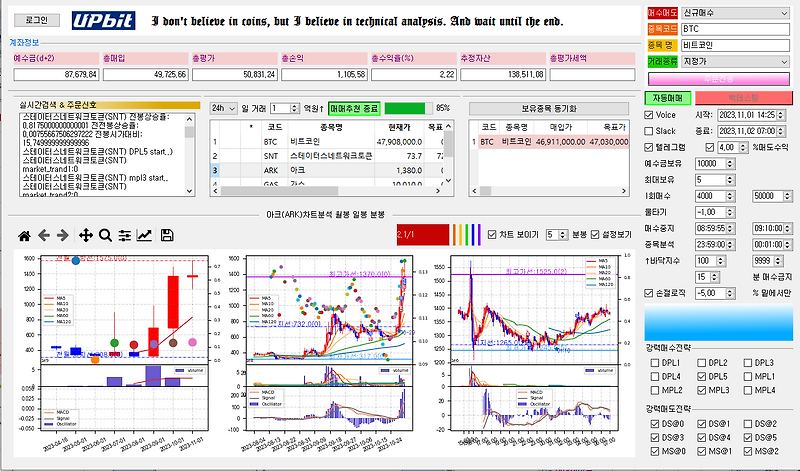Click the 5 분봉 spinner arrows
The height and width of the screenshot is (471, 800).
(x=563, y=235)
